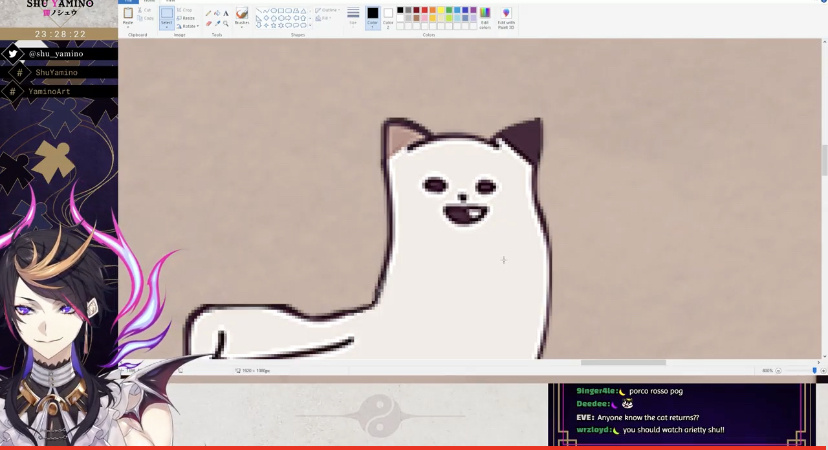
Task: Click the horizontal scrollbar right arrow
Action: (818, 362)
